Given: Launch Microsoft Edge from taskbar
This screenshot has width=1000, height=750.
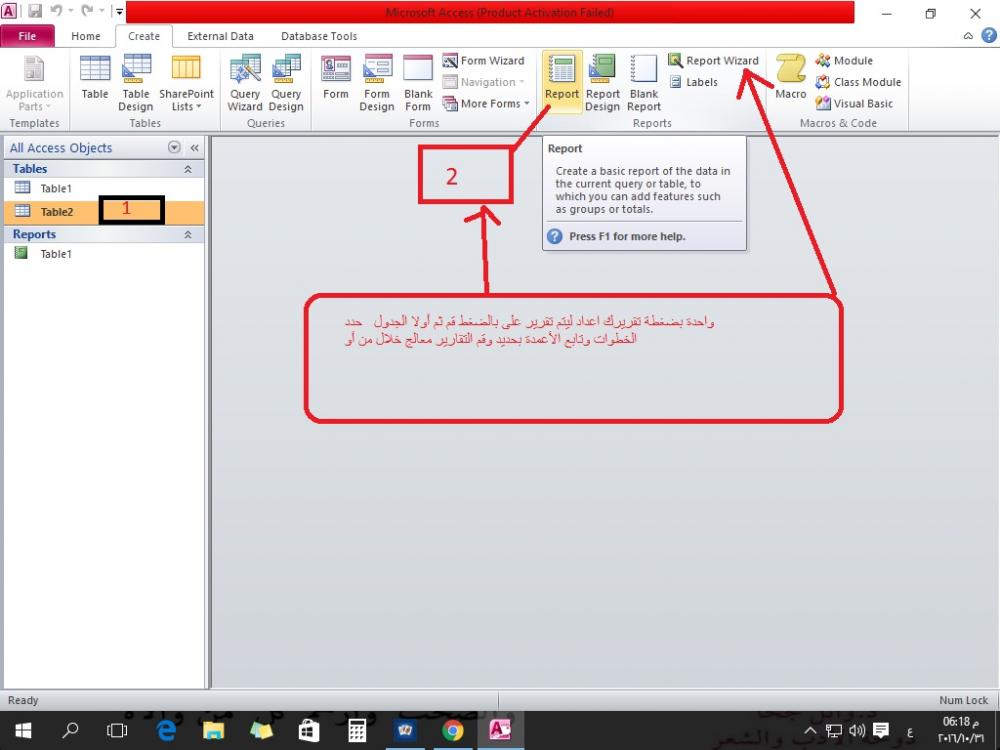Looking at the screenshot, I should pyautogui.click(x=166, y=730).
